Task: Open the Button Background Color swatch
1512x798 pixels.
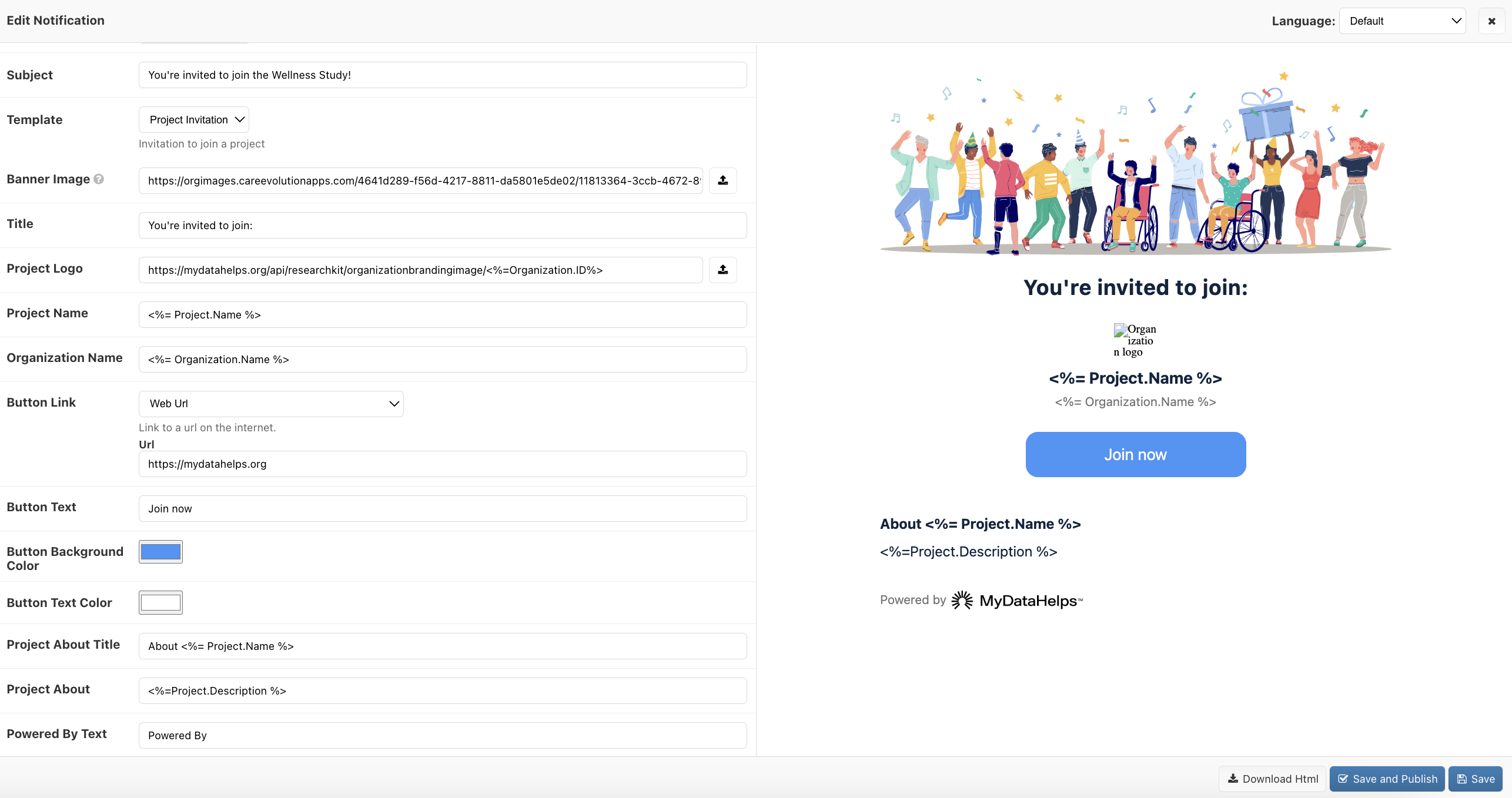Action: click(160, 552)
